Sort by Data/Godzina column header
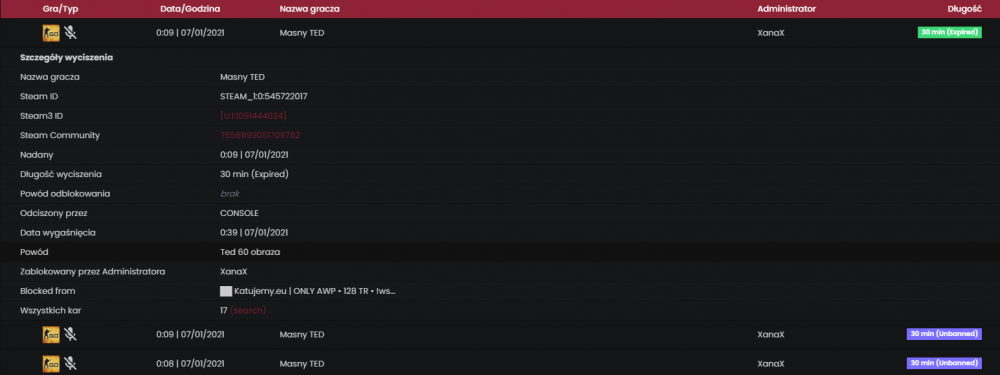 point(189,9)
